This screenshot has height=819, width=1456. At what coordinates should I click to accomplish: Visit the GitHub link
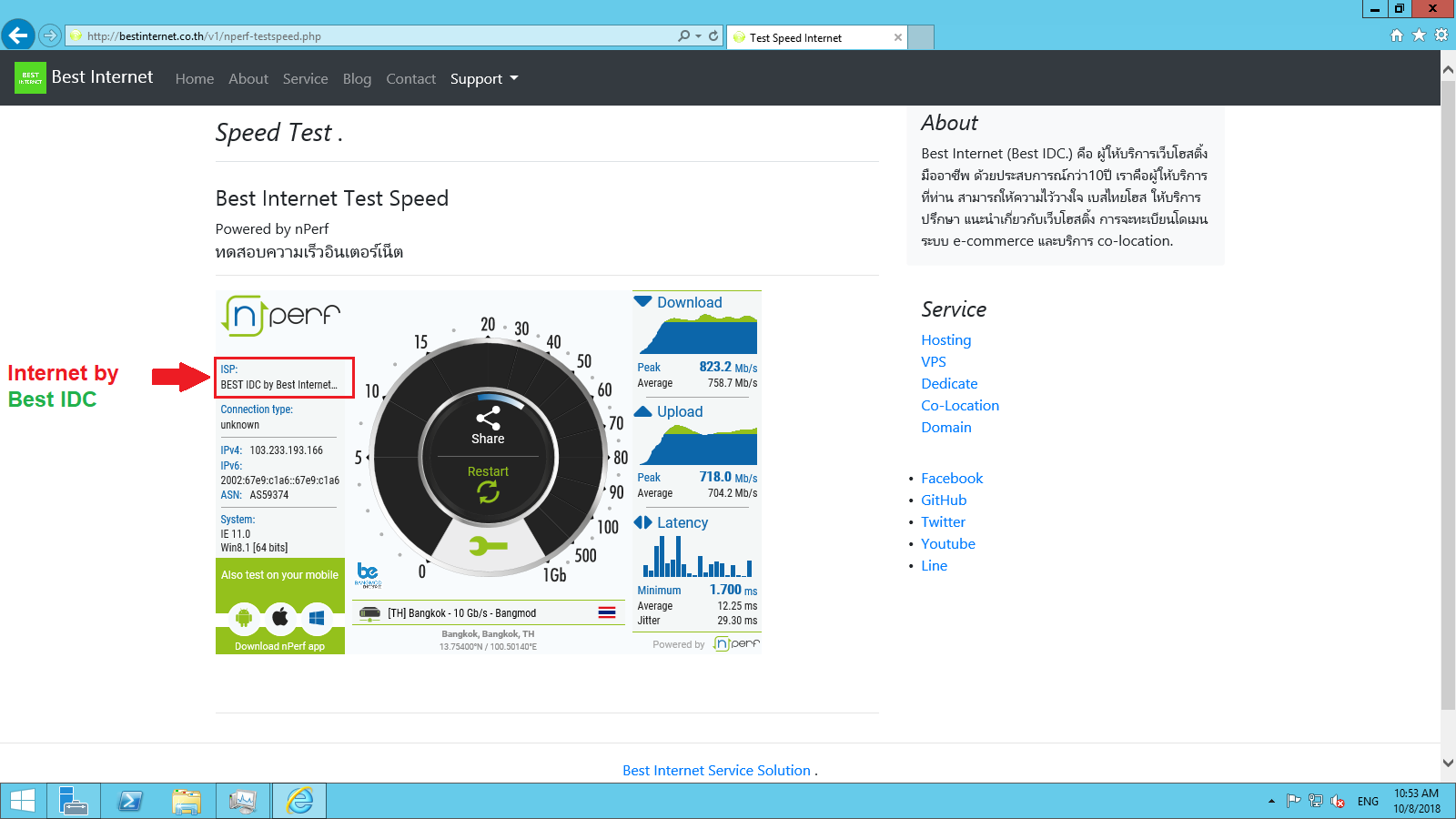pos(944,500)
